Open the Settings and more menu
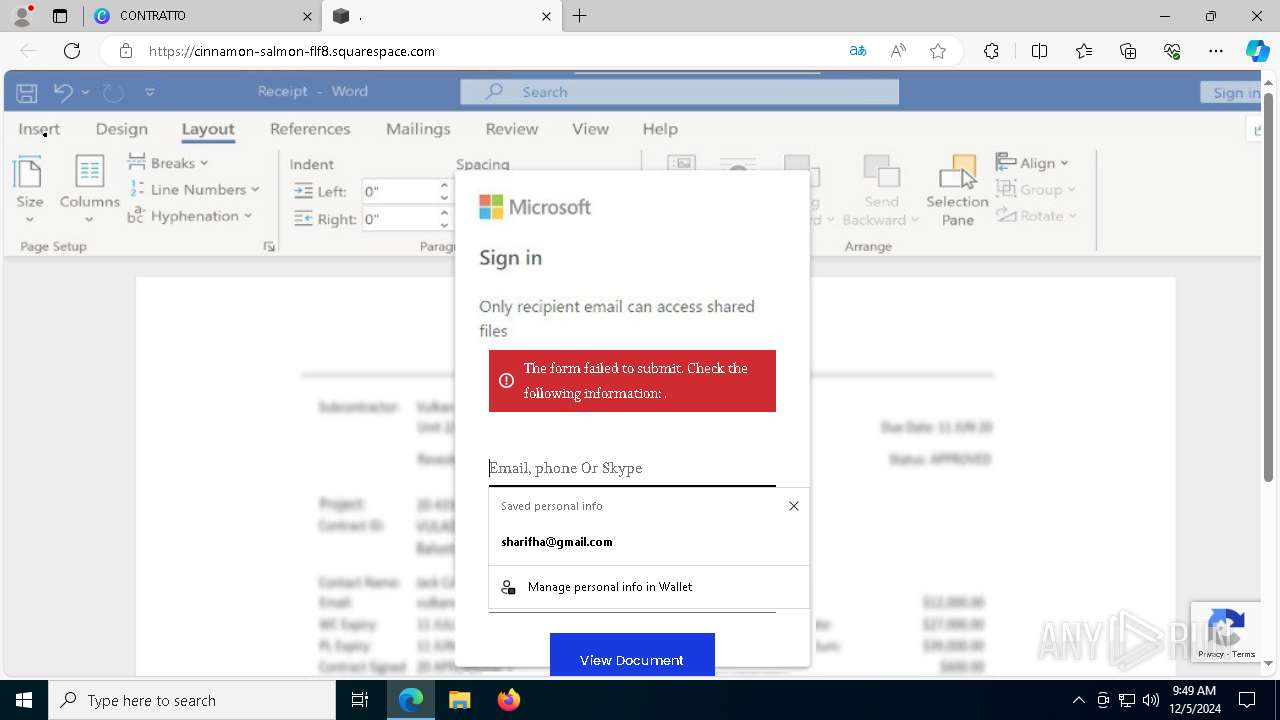This screenshot has width=1280, height=720. point(1216,51)
